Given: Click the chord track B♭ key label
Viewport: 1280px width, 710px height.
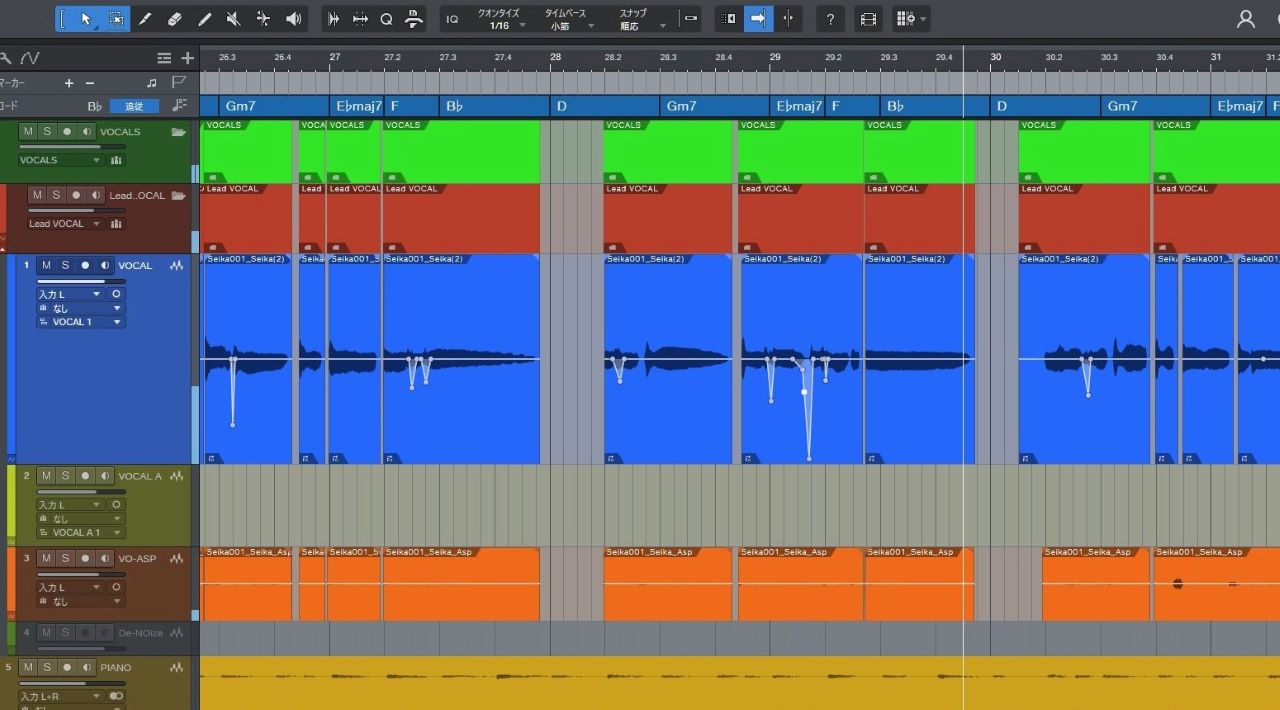Looking at the screenshot, I should click(x=95, y=106).
